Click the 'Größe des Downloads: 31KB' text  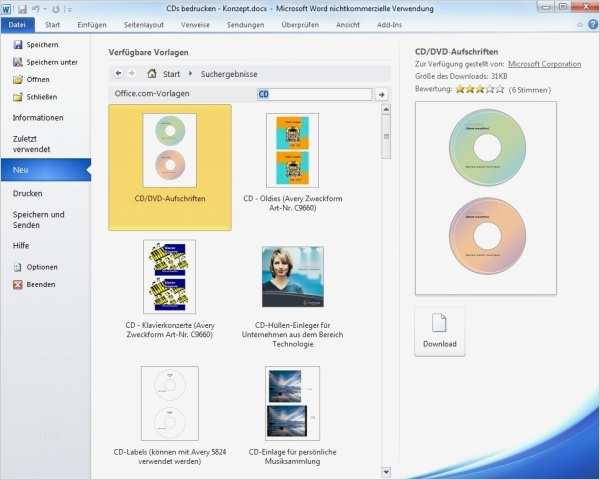[461, 76]
